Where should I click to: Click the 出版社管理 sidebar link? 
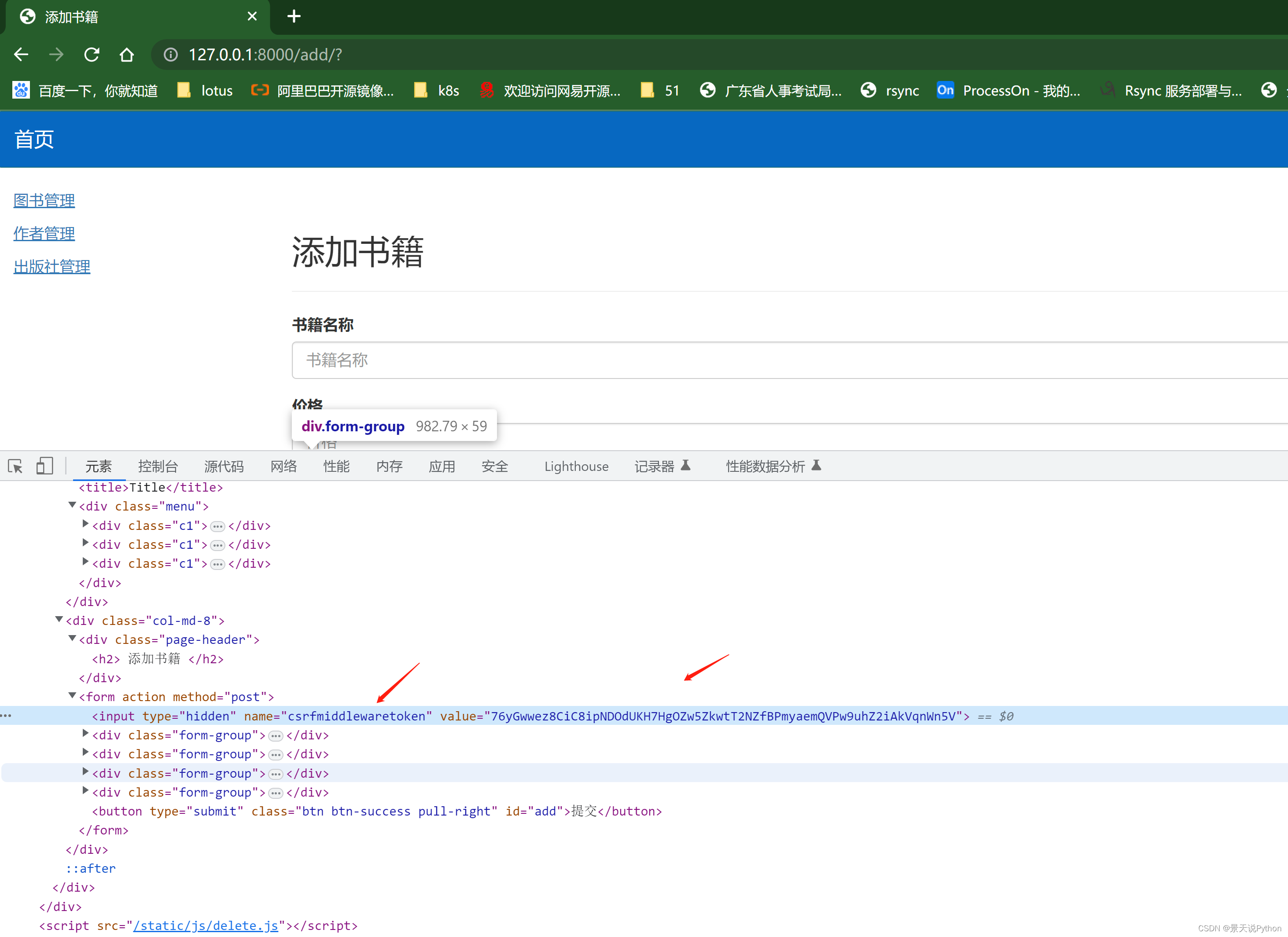pos(52,266)
